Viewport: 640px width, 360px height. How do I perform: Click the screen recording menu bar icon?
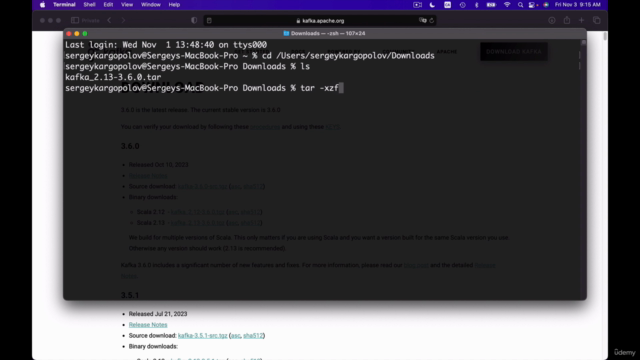click(417, 5)
